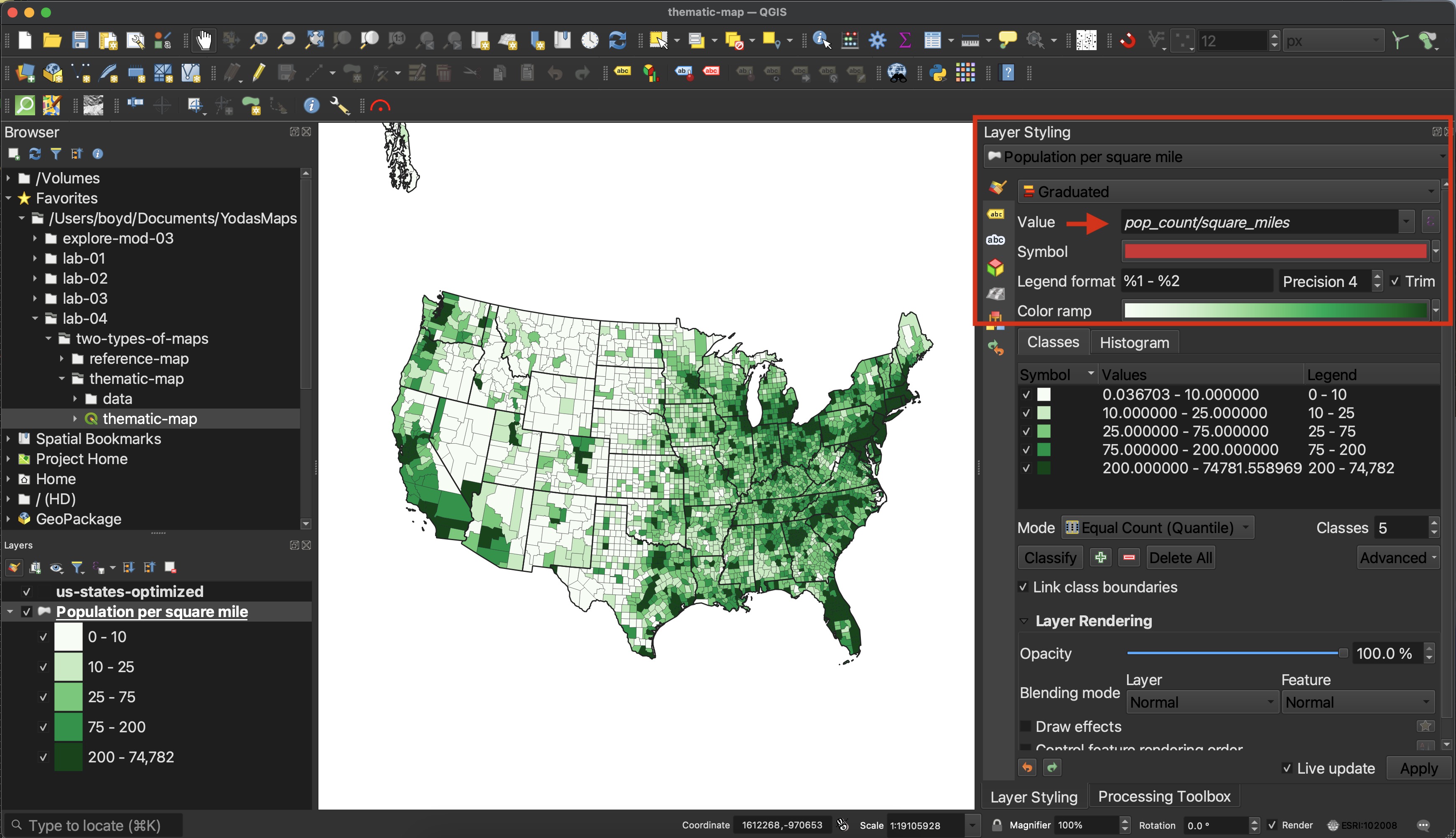
Task: Click the Select Features by Area icon
Action: (x=655, y=40)
